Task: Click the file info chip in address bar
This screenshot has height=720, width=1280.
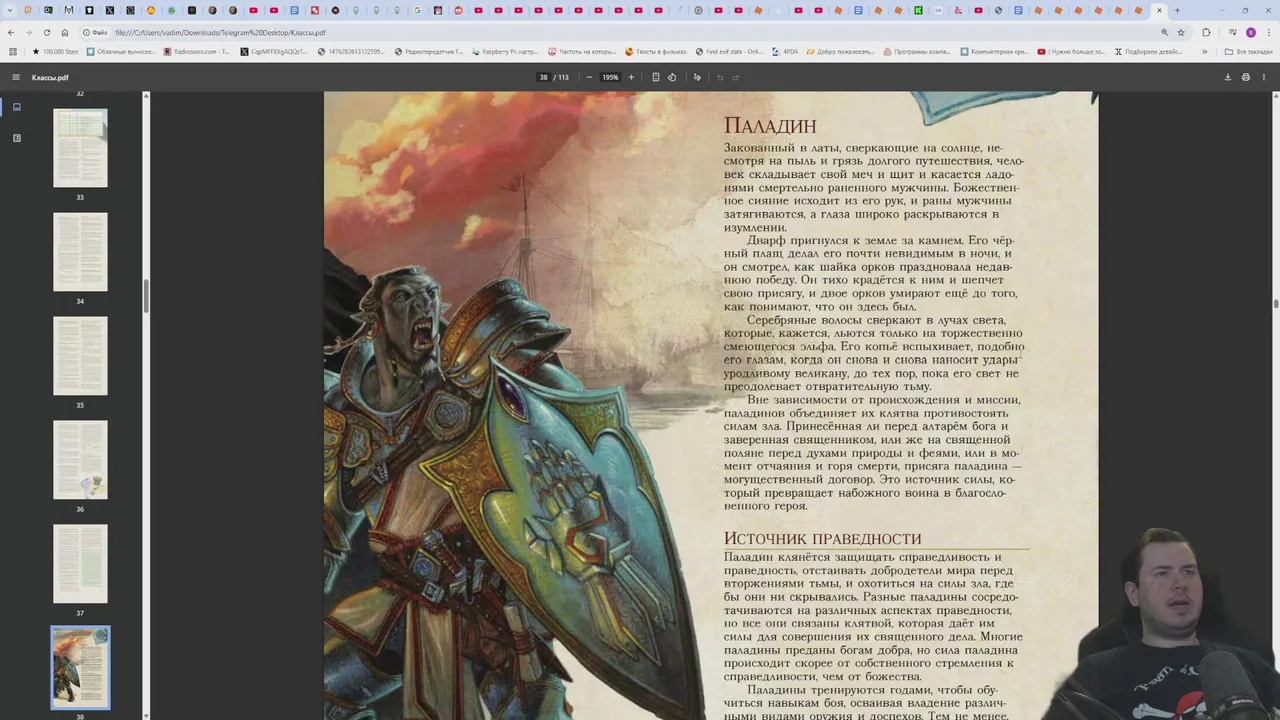Action: pyautogui.click(x=96, y=32)
